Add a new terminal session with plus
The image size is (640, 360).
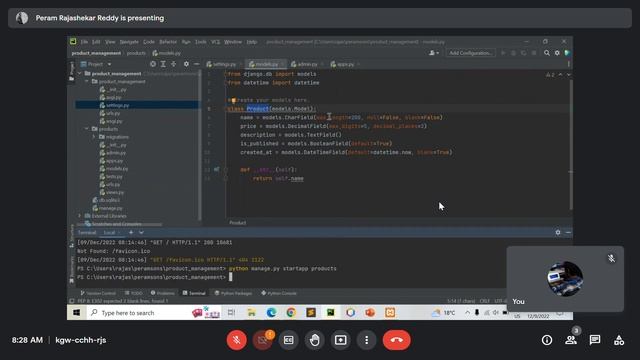tap(131, 233)
